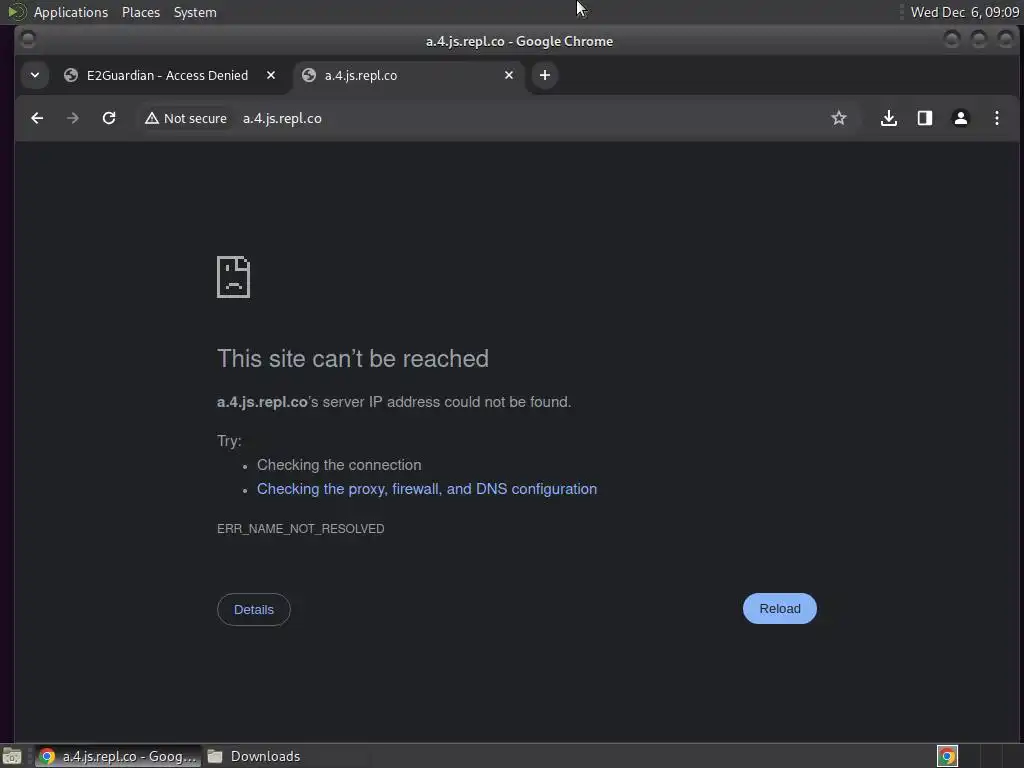1024x768 pixels.
Task: Open the proxy, firewall, and DNS configuration link
Action: pos(426,489)
